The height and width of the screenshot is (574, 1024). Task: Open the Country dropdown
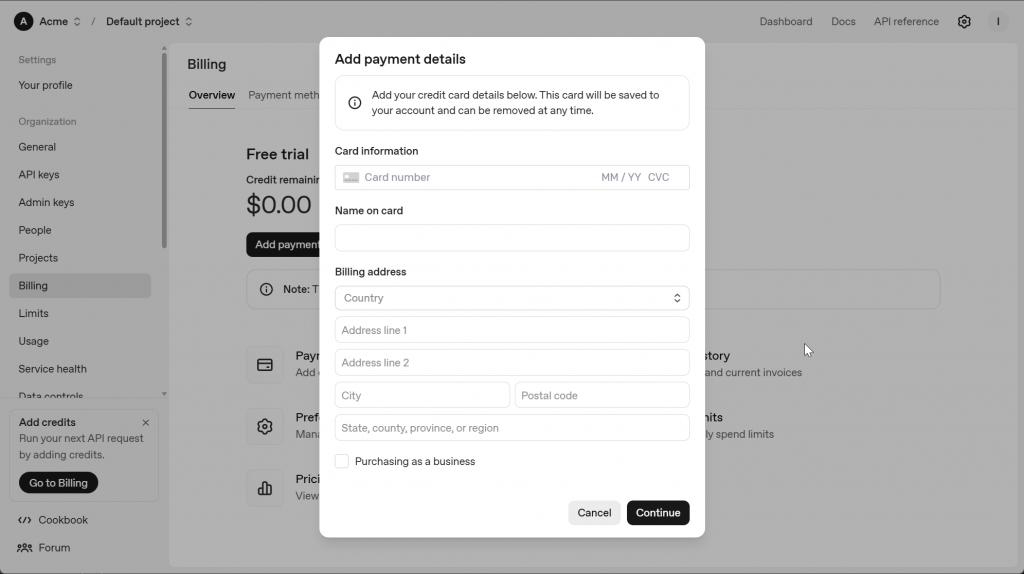[x=511, y=298]
